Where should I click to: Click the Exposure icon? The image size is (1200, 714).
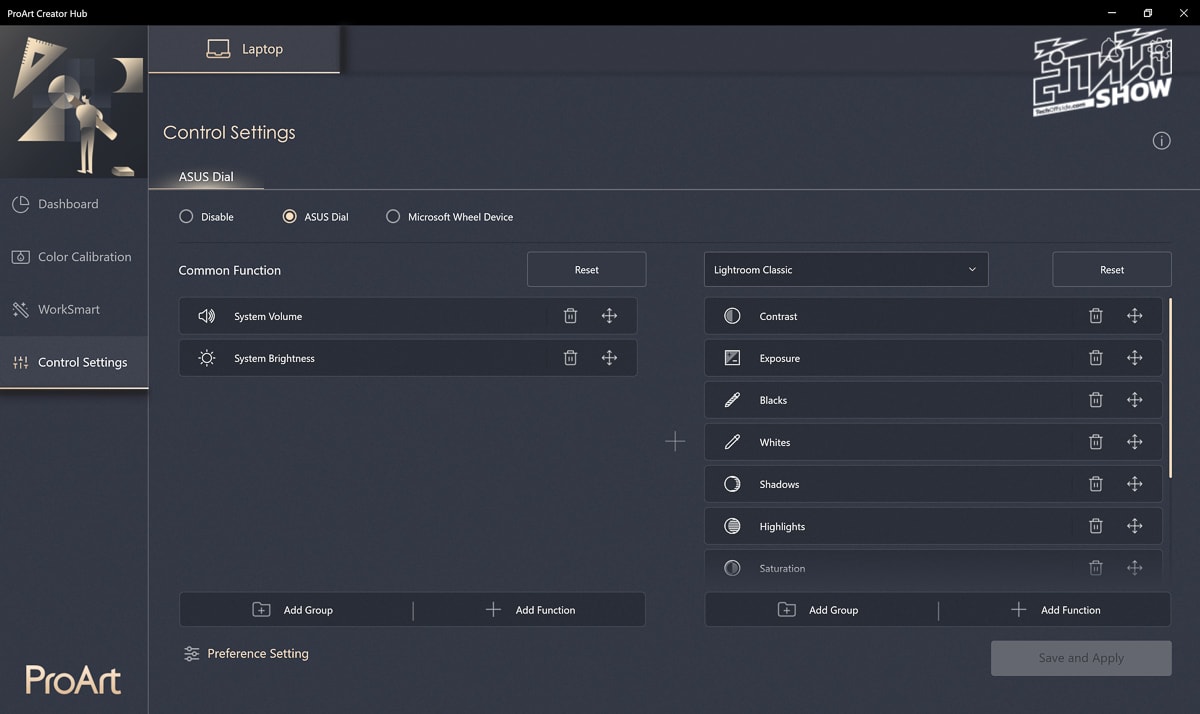[732, 358]
